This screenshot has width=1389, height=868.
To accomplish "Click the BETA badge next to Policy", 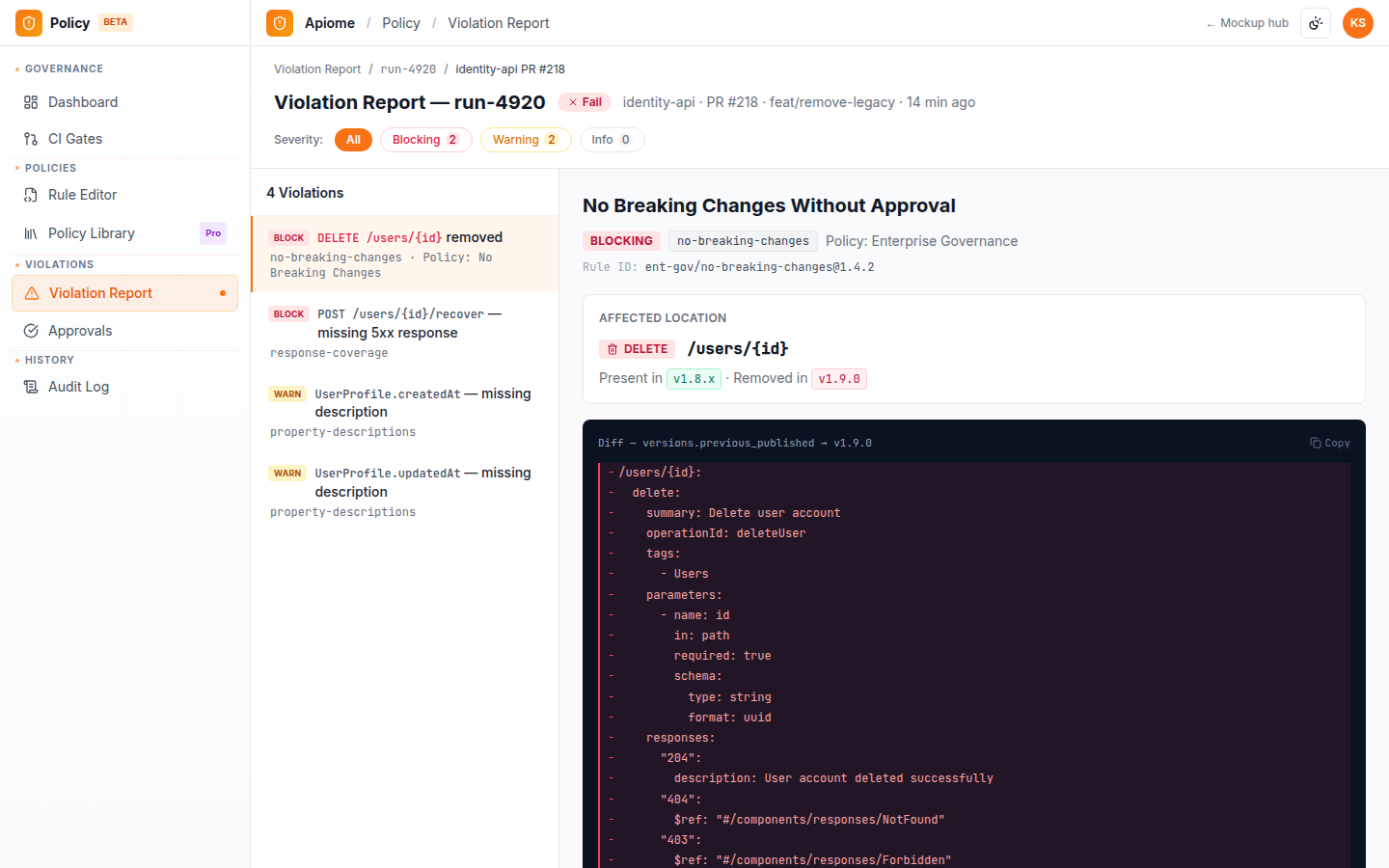I will [x=116, y=22].
